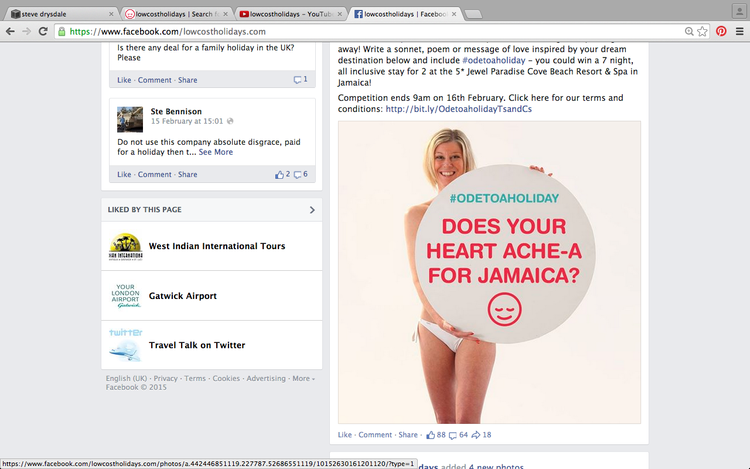Bookmark the page with the star icon
The height and width of the screenshot is (469, 750).
point(702,32)
